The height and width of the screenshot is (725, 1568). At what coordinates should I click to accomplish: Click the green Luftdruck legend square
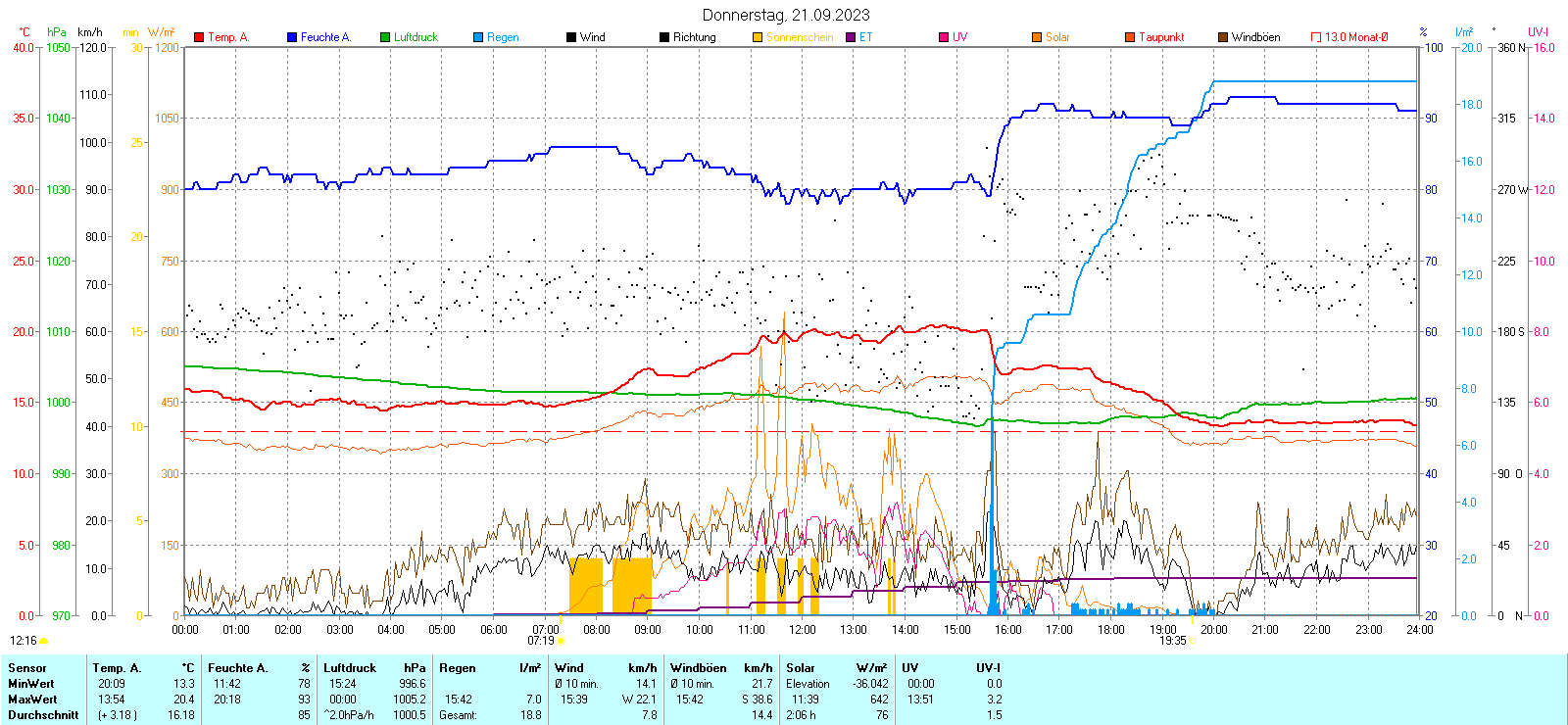[x=385, y=37]
